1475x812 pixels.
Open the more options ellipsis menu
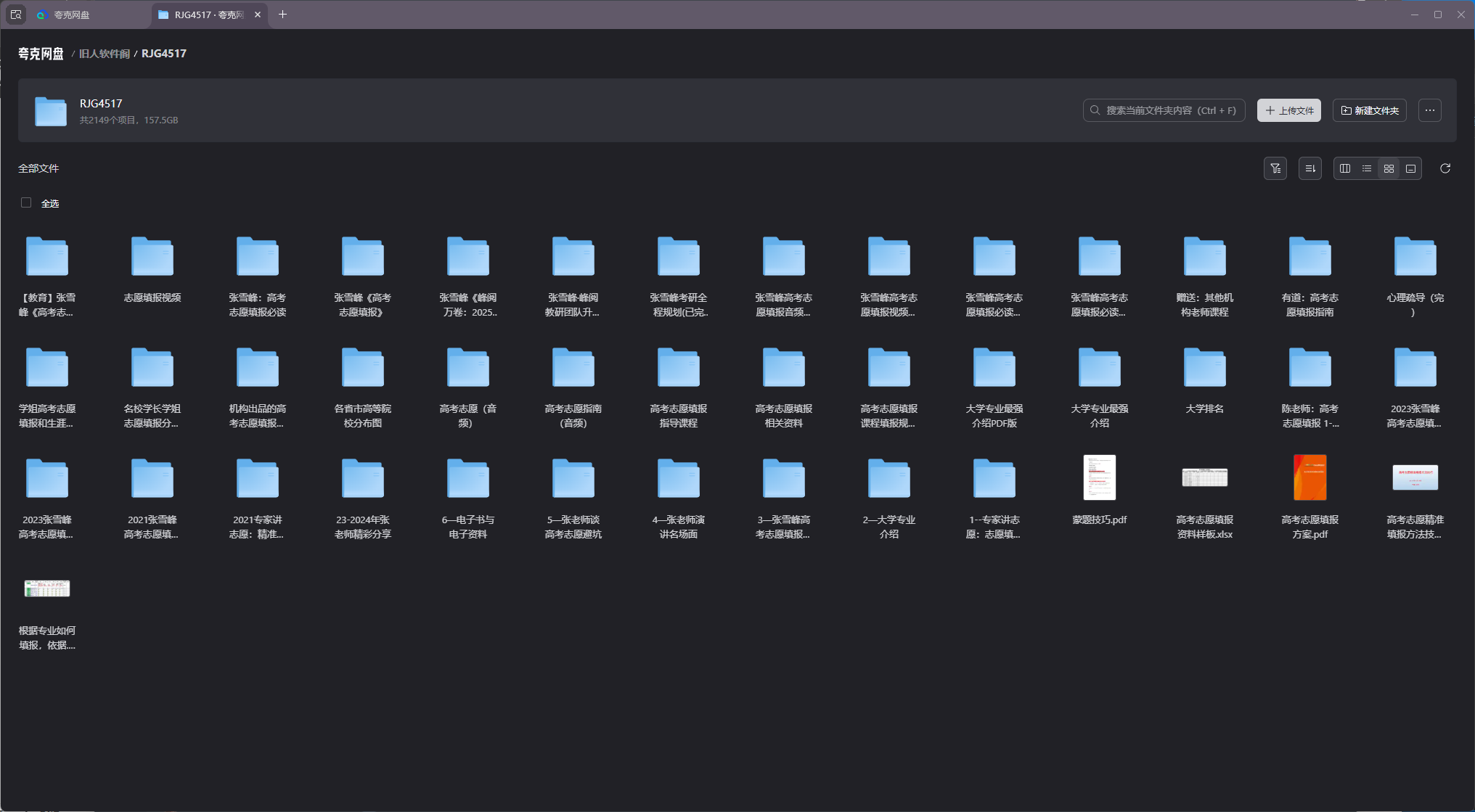[1430, 110]
